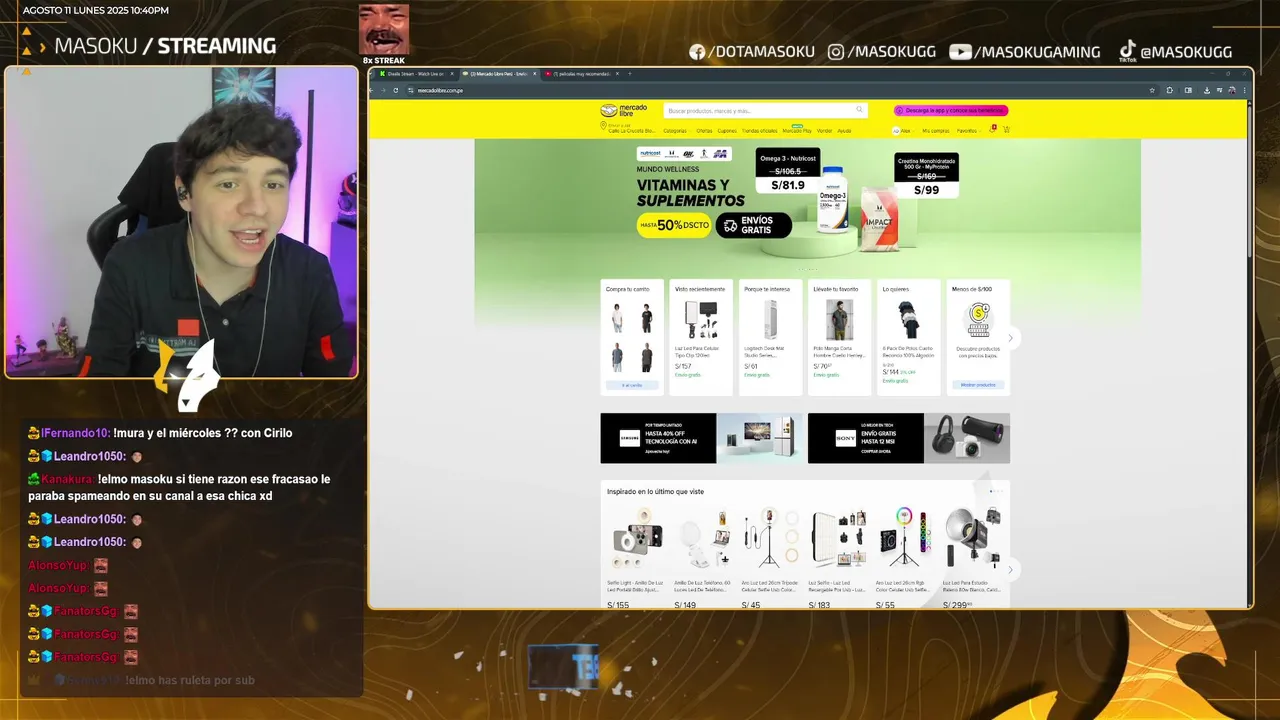Open the Luz Selfie S/183 product
The height and width of the screenshot is (720, 1280).
[836, 555]
